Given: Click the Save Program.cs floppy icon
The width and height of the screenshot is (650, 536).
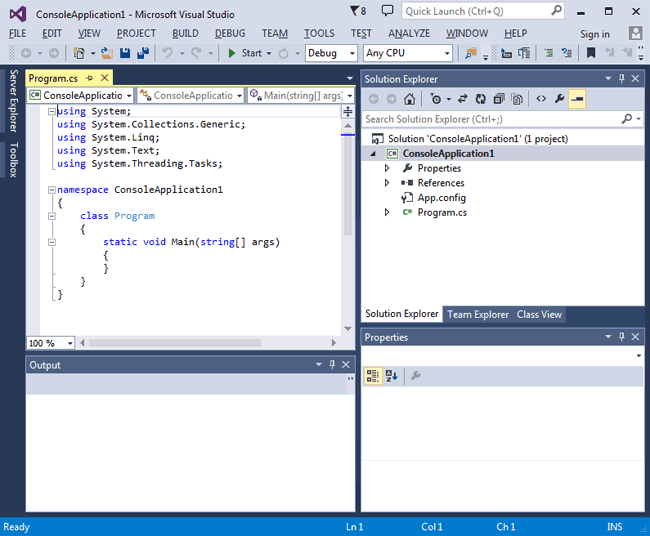Looking at the screenshot, I should [125, 53].
